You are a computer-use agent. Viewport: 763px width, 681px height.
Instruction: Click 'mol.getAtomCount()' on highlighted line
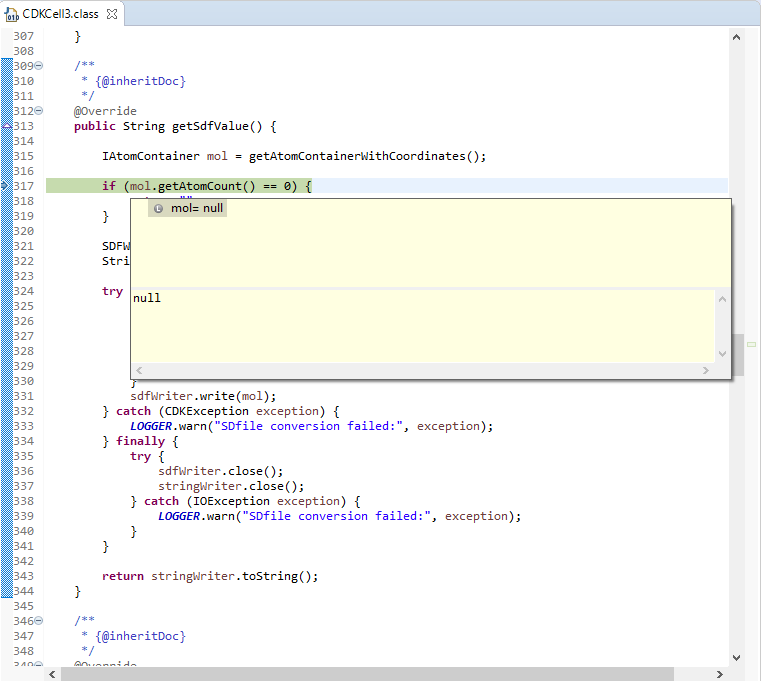point(193,186)
